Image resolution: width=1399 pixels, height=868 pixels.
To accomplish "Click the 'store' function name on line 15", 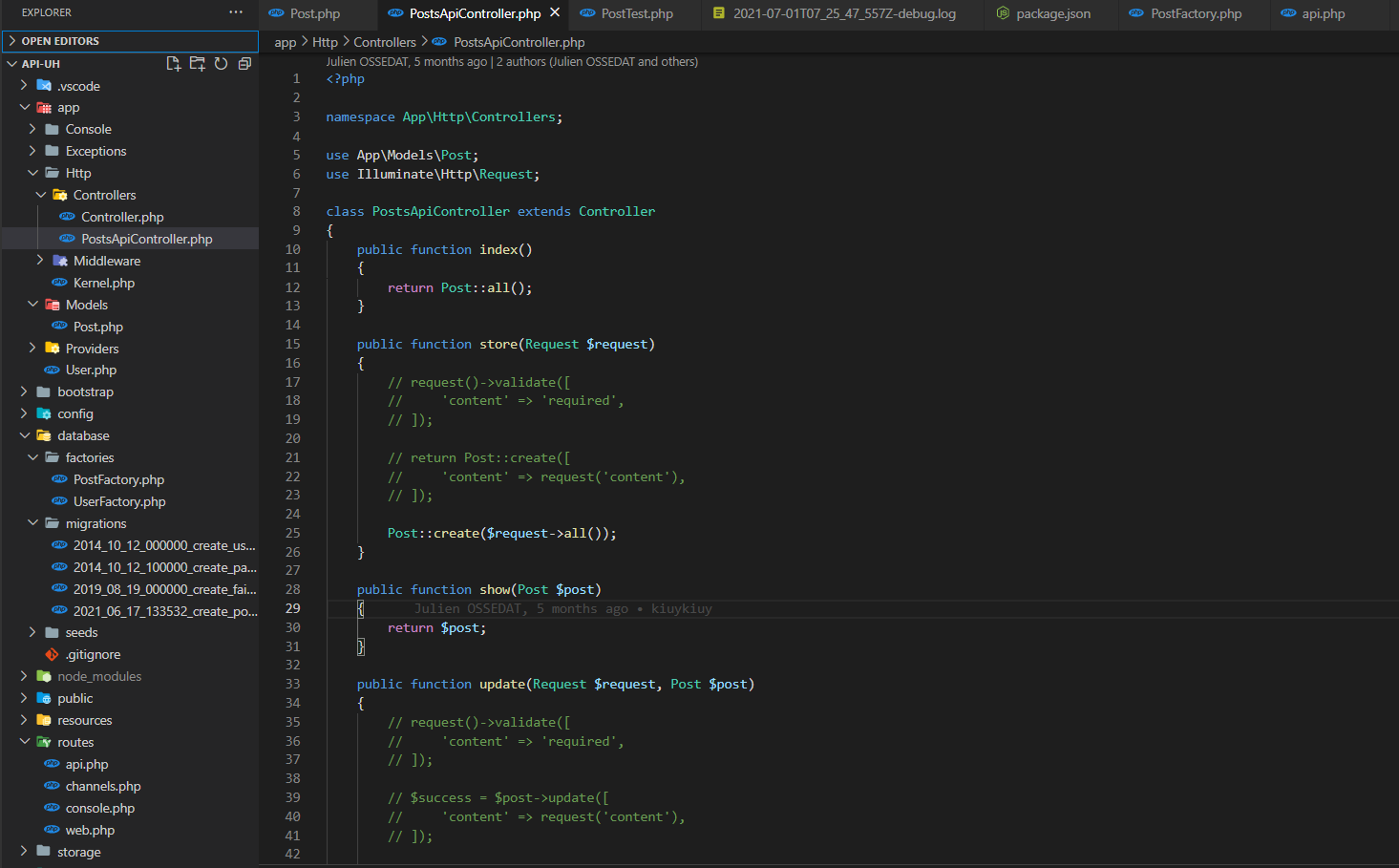I will pos(498,344).
